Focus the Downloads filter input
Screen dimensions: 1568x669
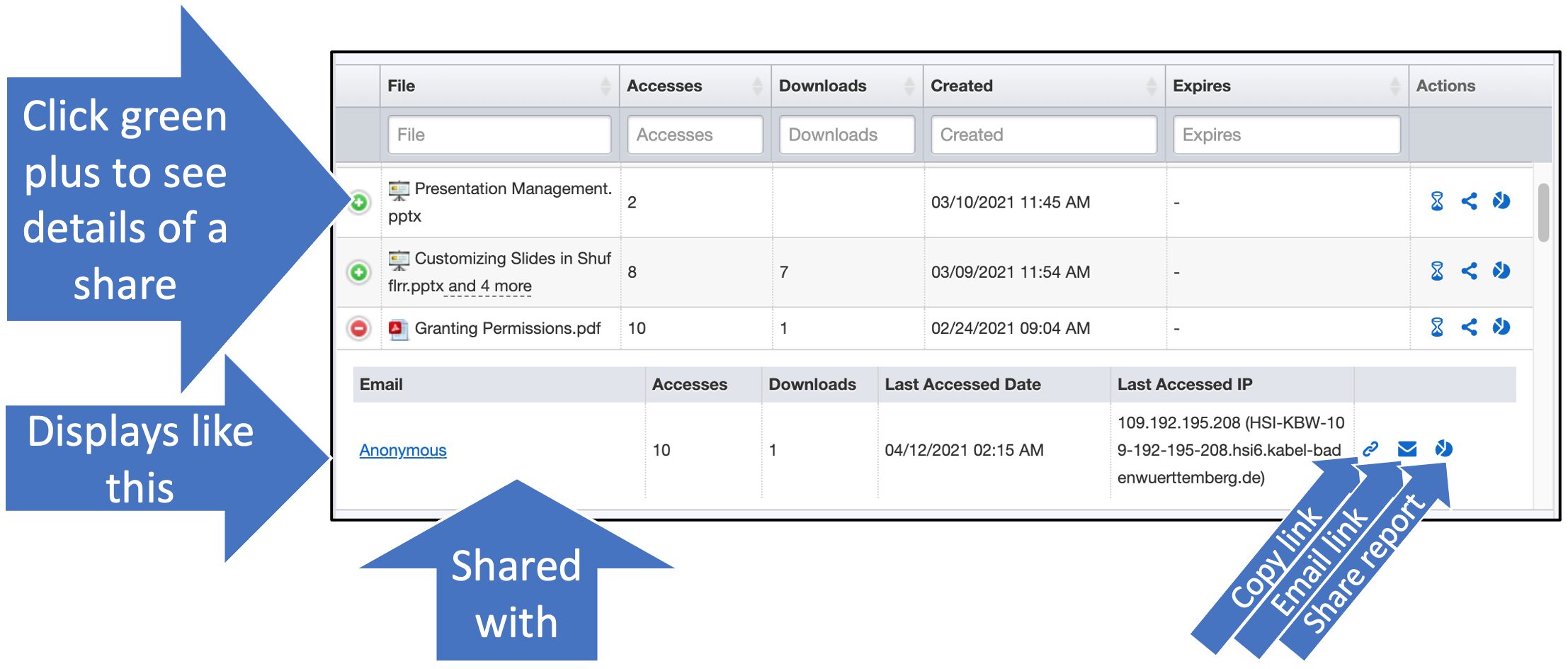click(x=847, y=135)
